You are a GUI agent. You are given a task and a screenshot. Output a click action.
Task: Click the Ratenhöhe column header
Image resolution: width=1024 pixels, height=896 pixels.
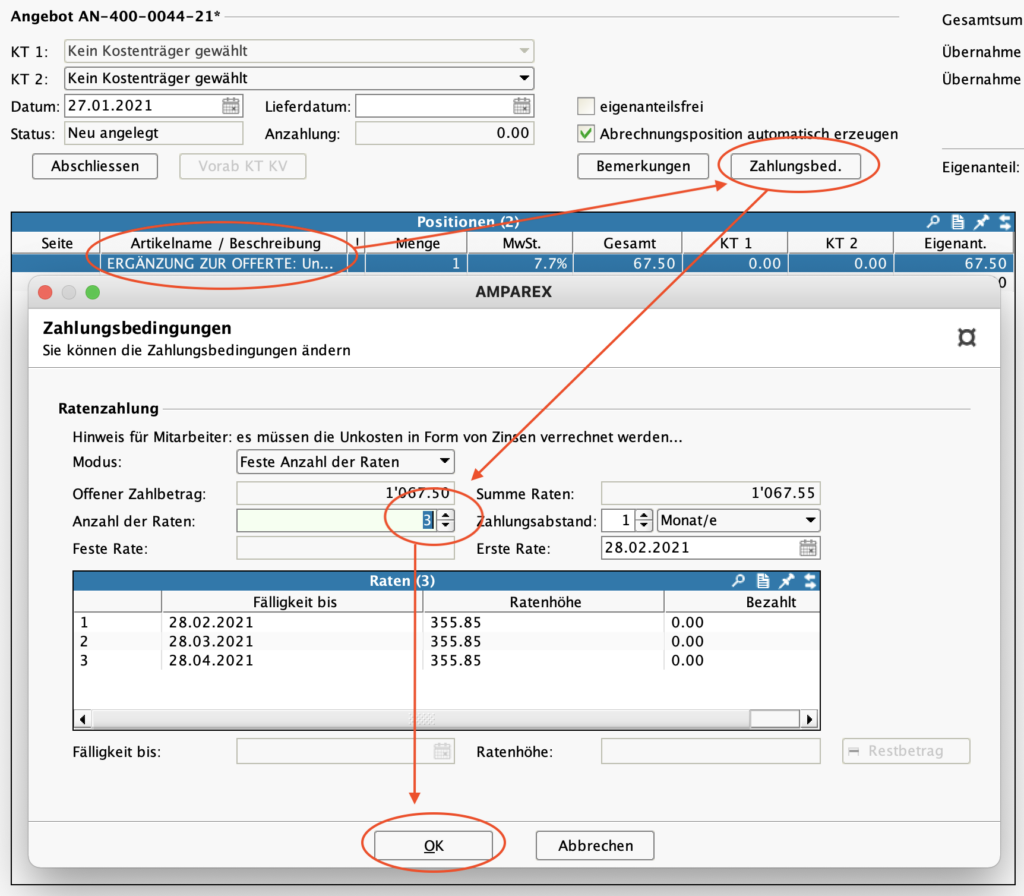pyautogui.click(x=543, y=602)
